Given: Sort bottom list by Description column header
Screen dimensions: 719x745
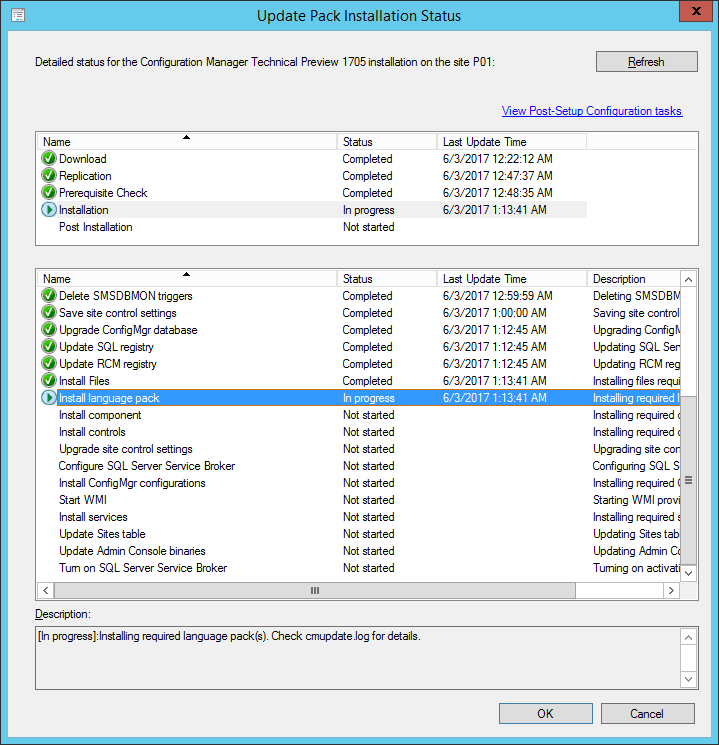Looking at the screenshot, I should coord(633,278).
